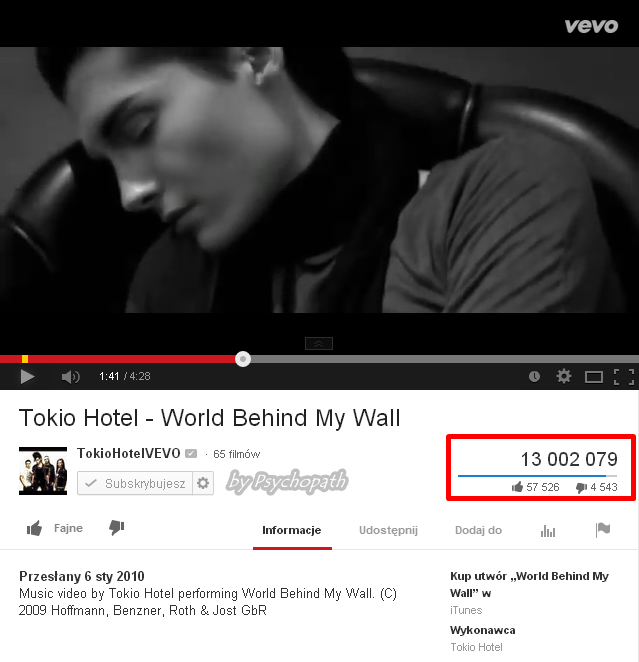The width and height of the screenshot is (639, 662).
Task: Enter fullscreen mode
Action: [x=624, y=377]
